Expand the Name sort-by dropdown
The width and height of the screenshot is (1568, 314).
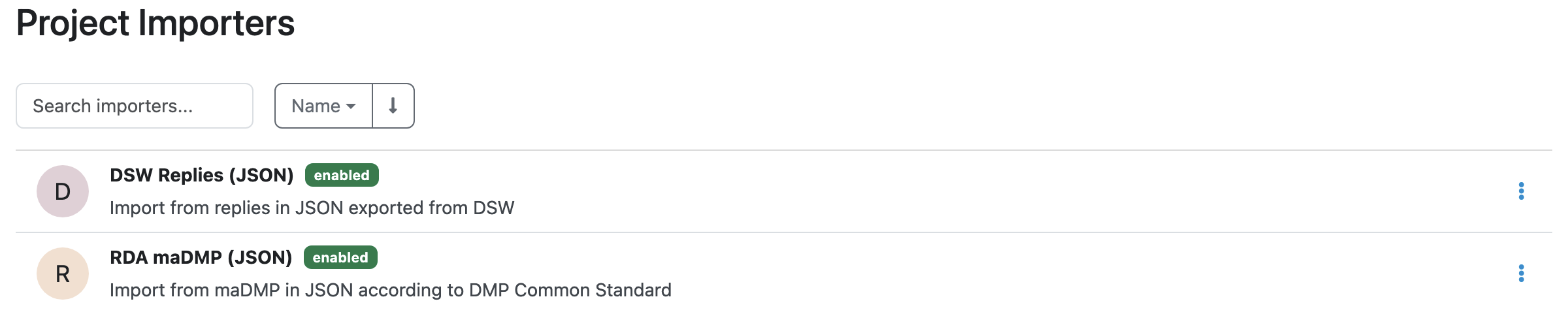[x=324, y=106]
